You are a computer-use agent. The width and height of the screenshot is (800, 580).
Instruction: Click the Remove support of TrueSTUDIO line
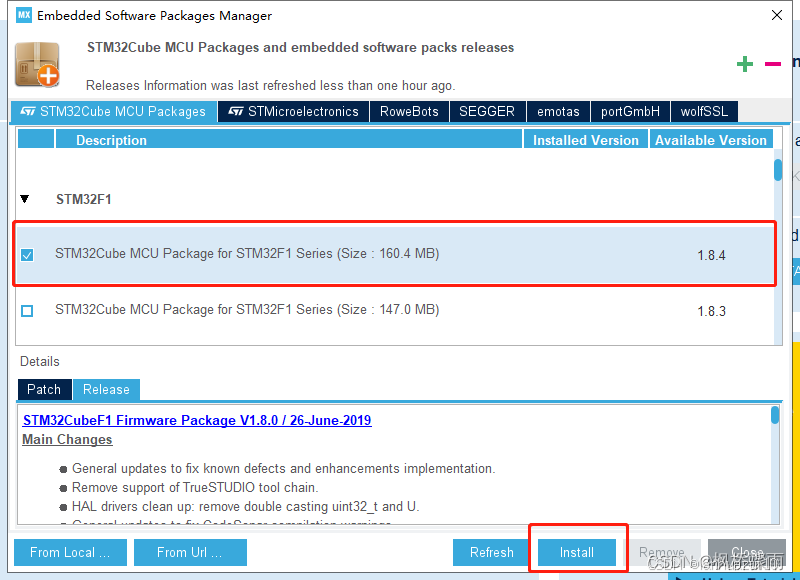tap(195, 488)
